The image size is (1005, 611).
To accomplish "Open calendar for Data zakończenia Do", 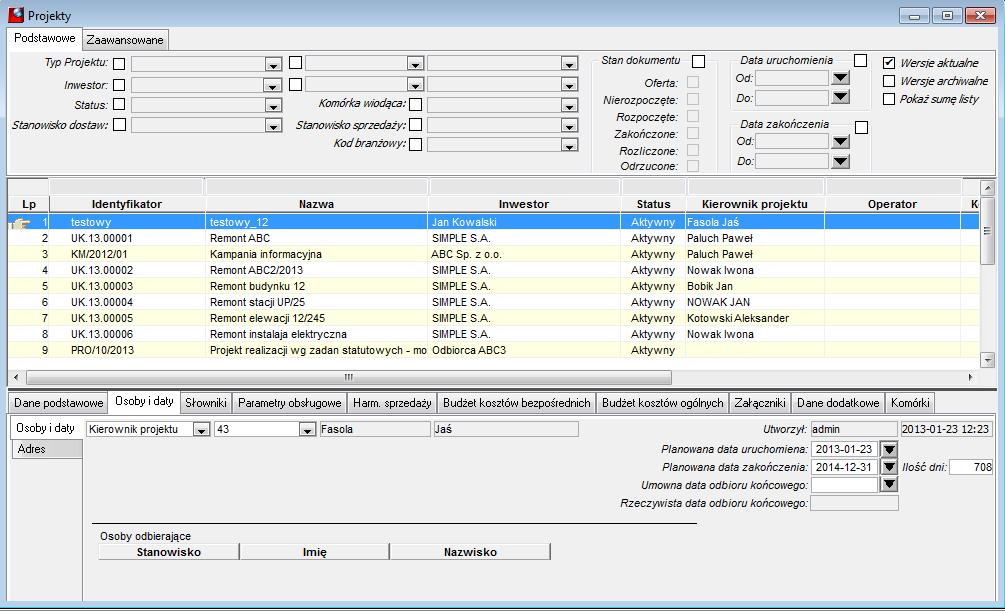I will 840,161.
